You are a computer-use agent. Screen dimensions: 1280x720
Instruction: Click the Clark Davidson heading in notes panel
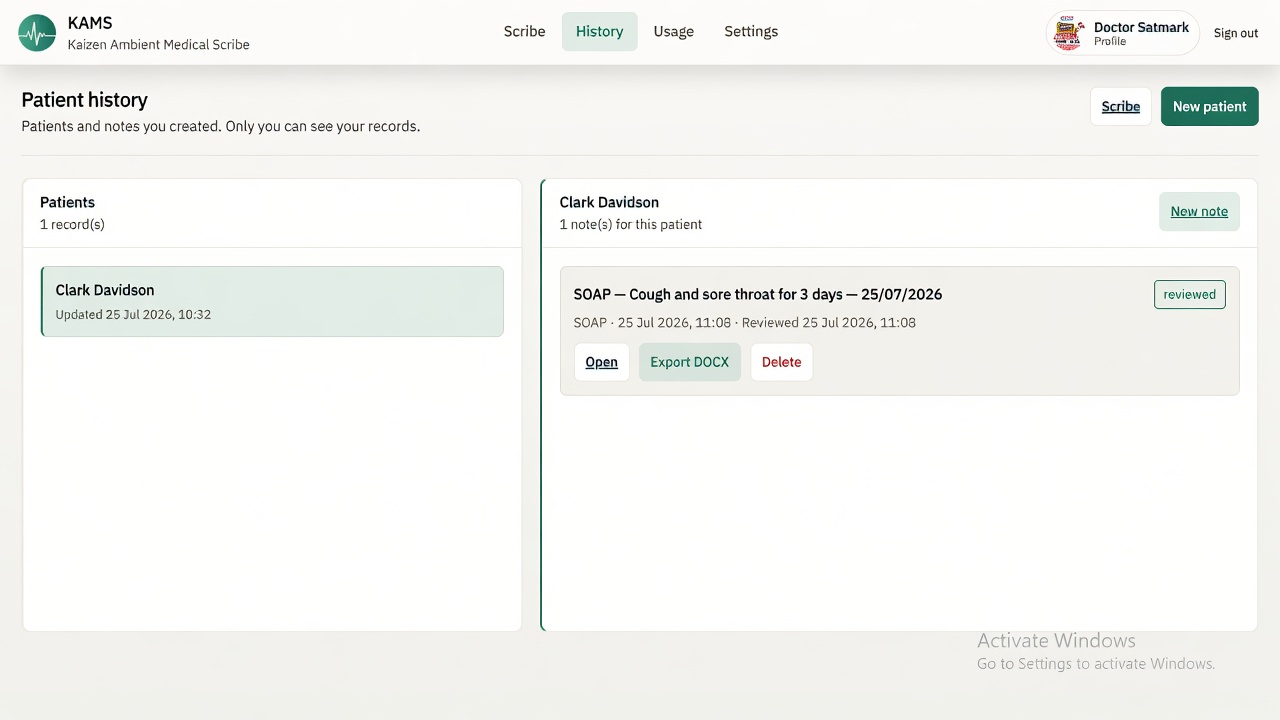(x=609, y=202)
